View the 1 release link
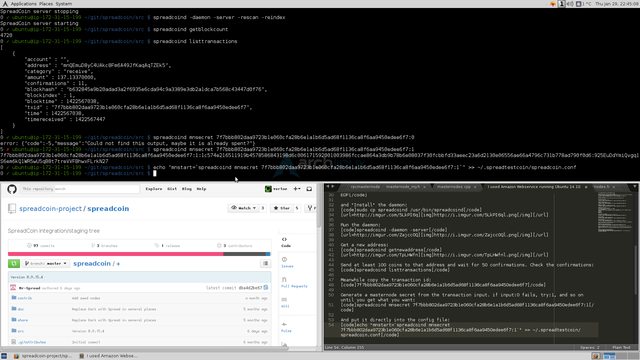This screenshot has height=360, width=640. click(167, 246)
